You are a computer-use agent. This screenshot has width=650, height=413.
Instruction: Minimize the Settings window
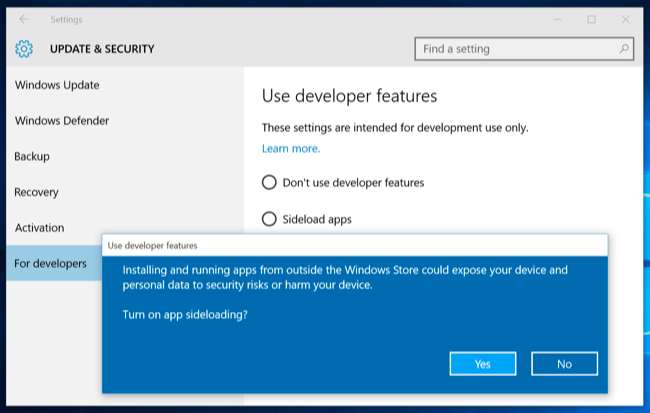(x=558, y=19)
